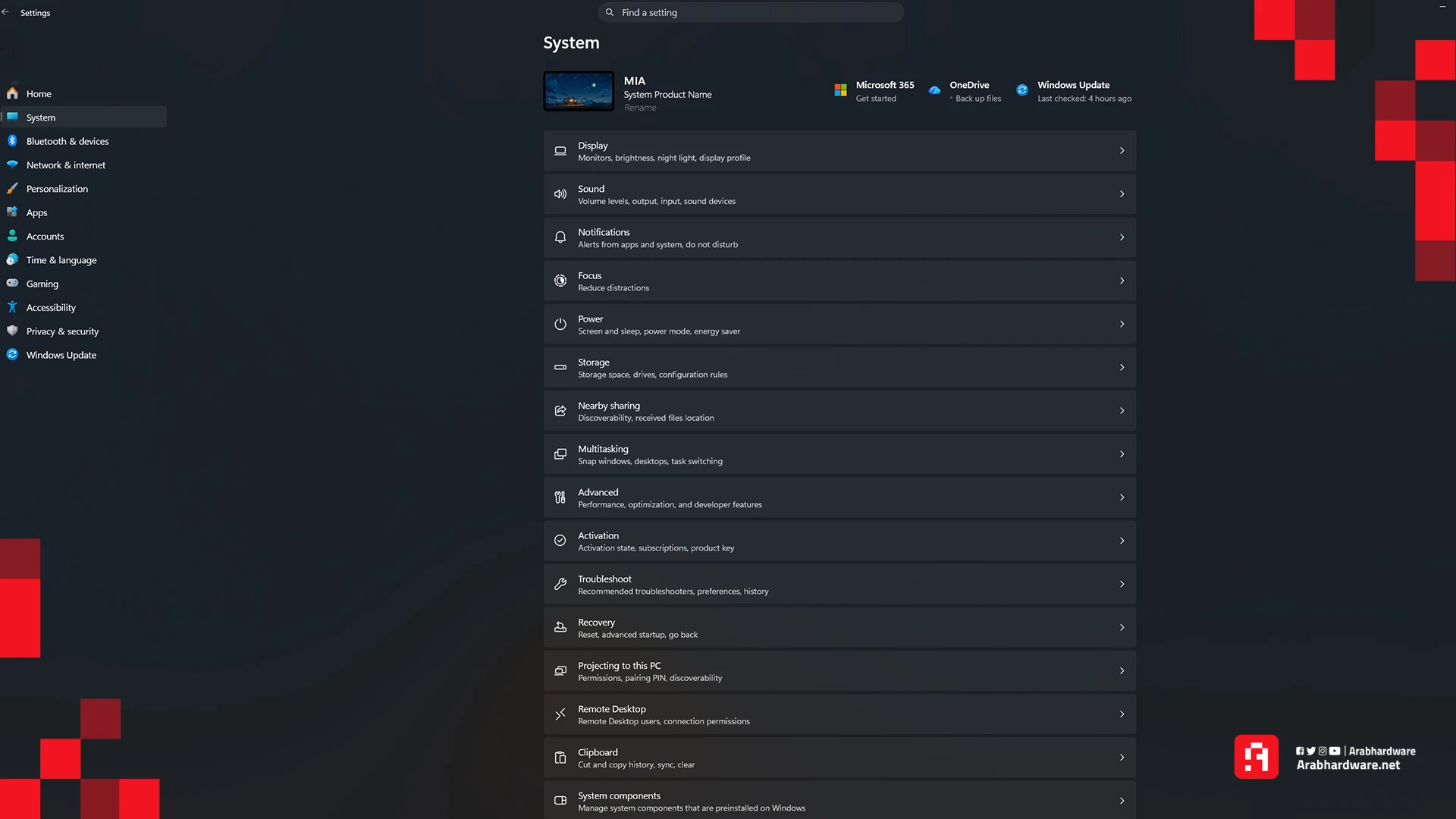The image size is (1456, 819).
Task: Open the Storage row chevron arrow
Action: 1122,368
